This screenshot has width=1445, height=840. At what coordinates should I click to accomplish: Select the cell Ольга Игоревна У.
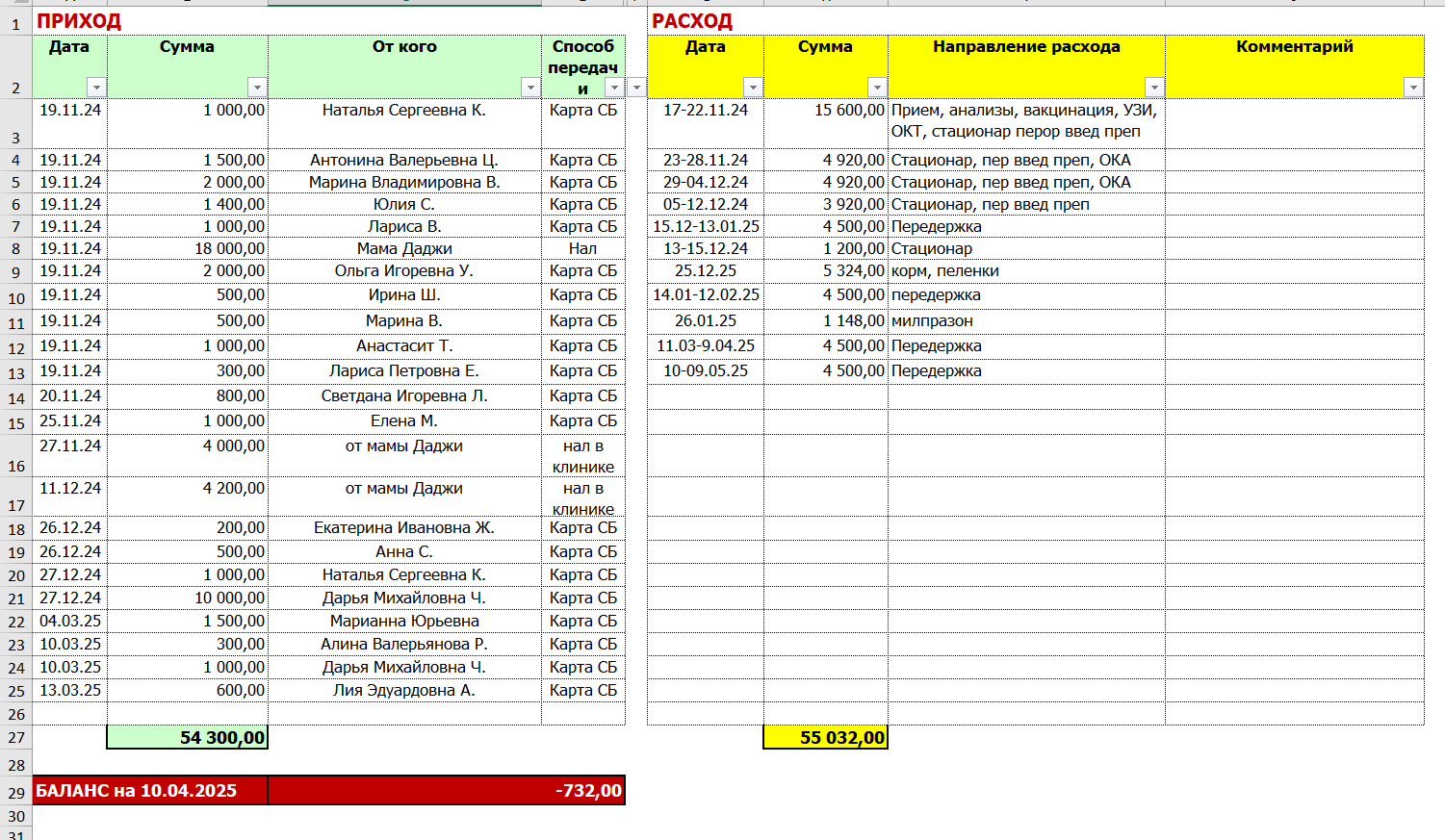pos(404,270)
